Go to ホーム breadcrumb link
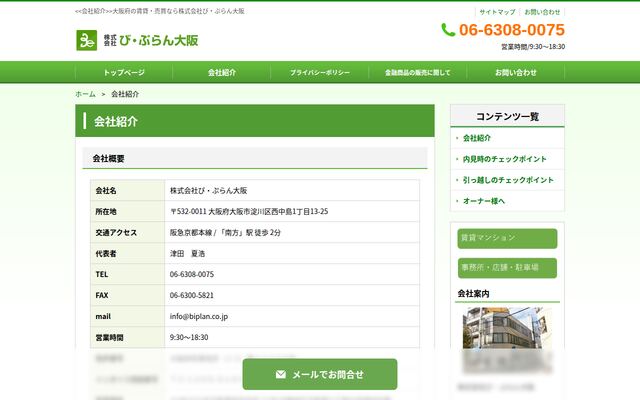640x400 pixels. click(x=85, y=94)
